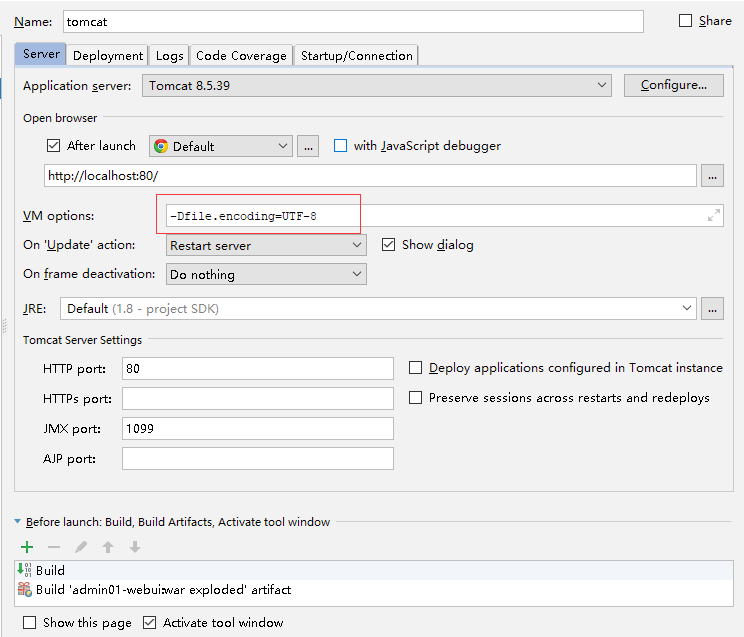Screen dimensions: 744x637
Task: Click the edit task pencil icon
Action: point(81,547)
